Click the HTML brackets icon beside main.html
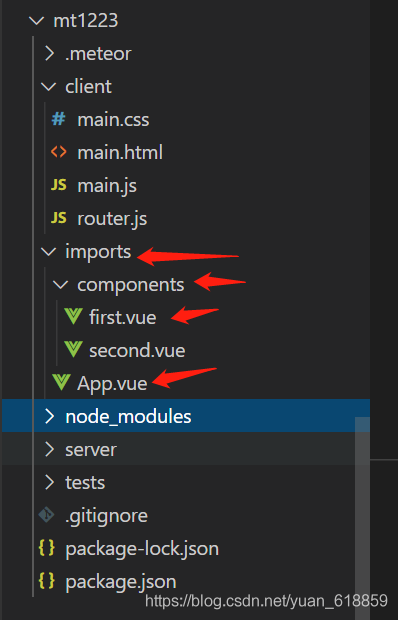Screen dimensions: 398x620 [x=58, y=152]
